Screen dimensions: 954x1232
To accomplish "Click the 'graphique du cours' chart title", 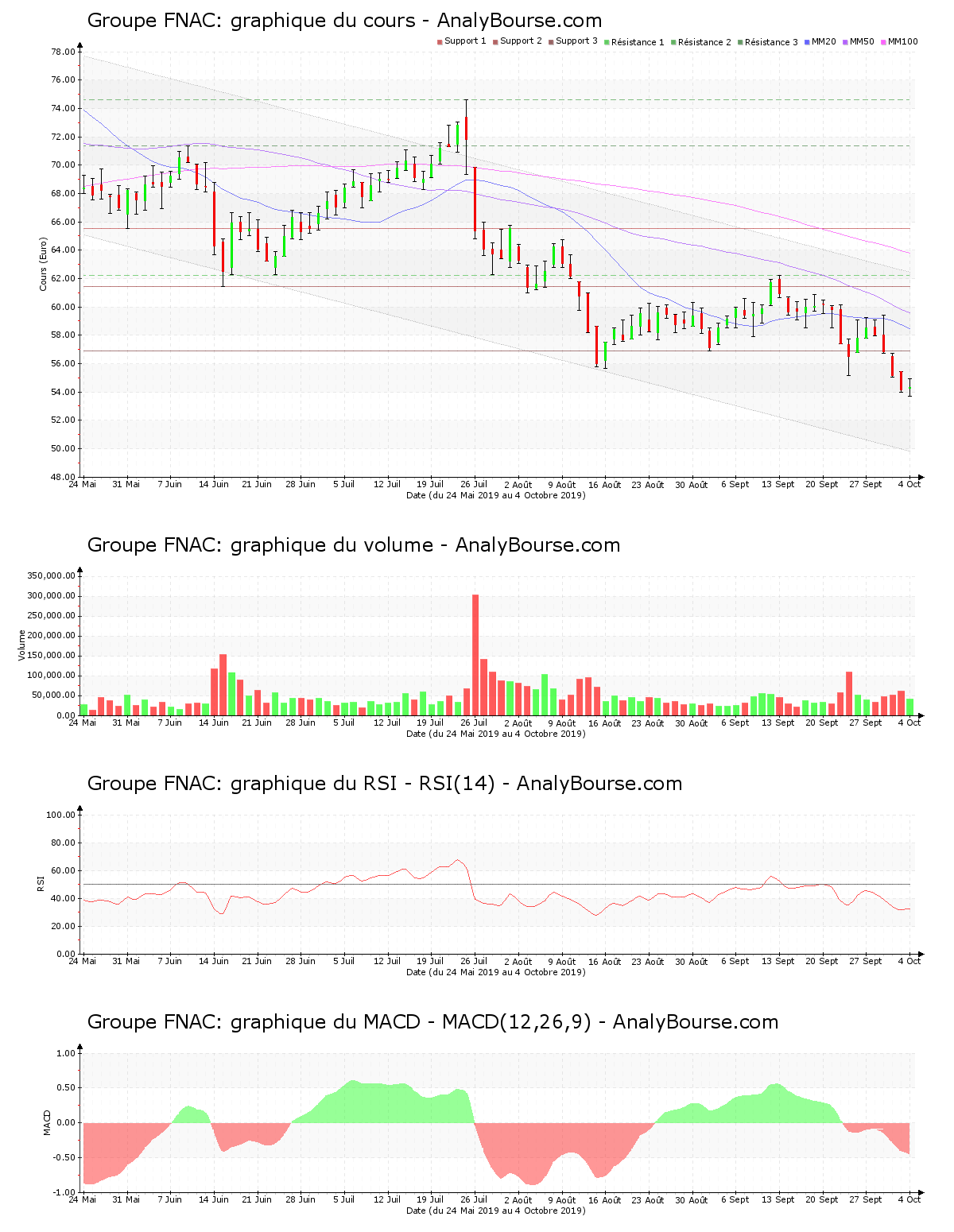I will click(344, 21).
